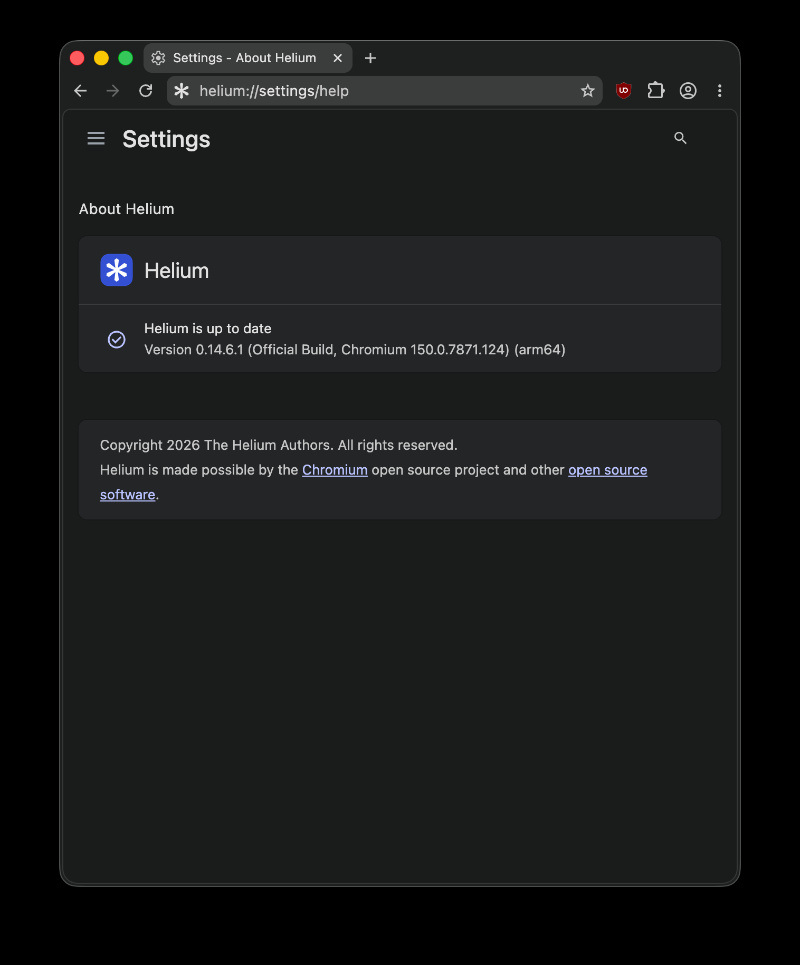Go back to the previous page
This screenshot has width=800, height=965.
81,91
